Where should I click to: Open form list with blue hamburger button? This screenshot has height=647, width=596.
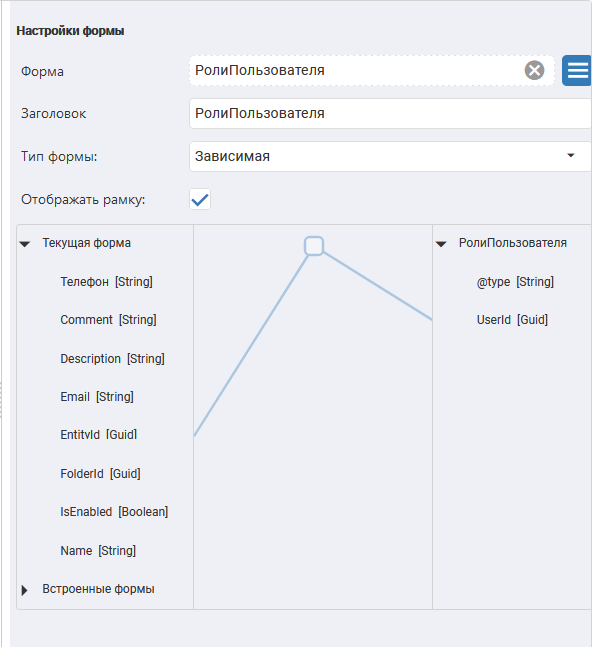[577, 71]
